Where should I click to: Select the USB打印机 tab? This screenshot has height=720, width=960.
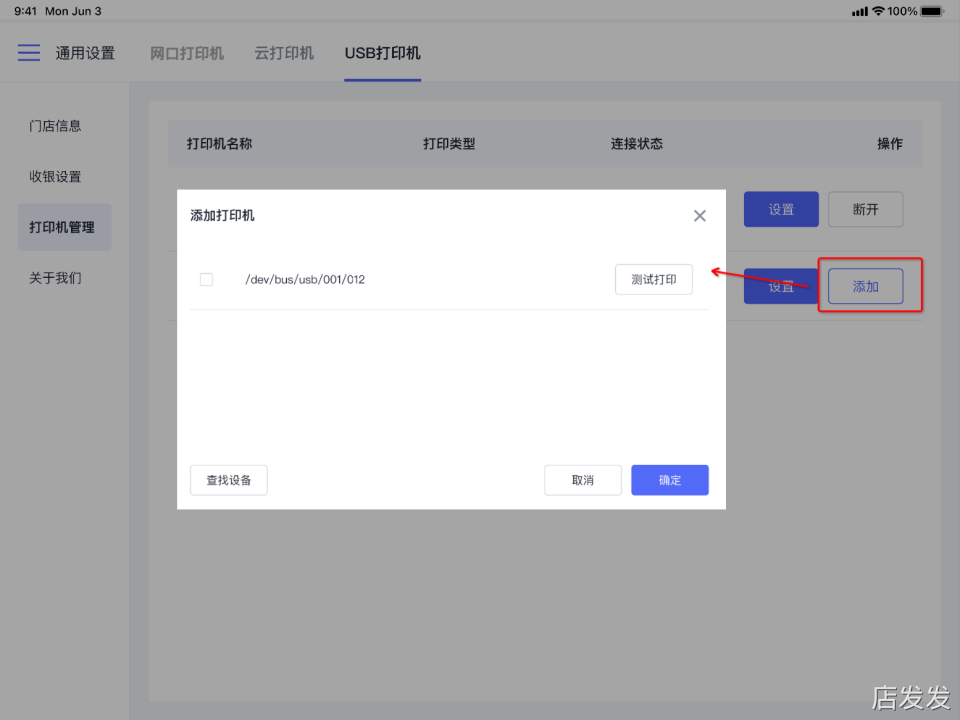383,53
